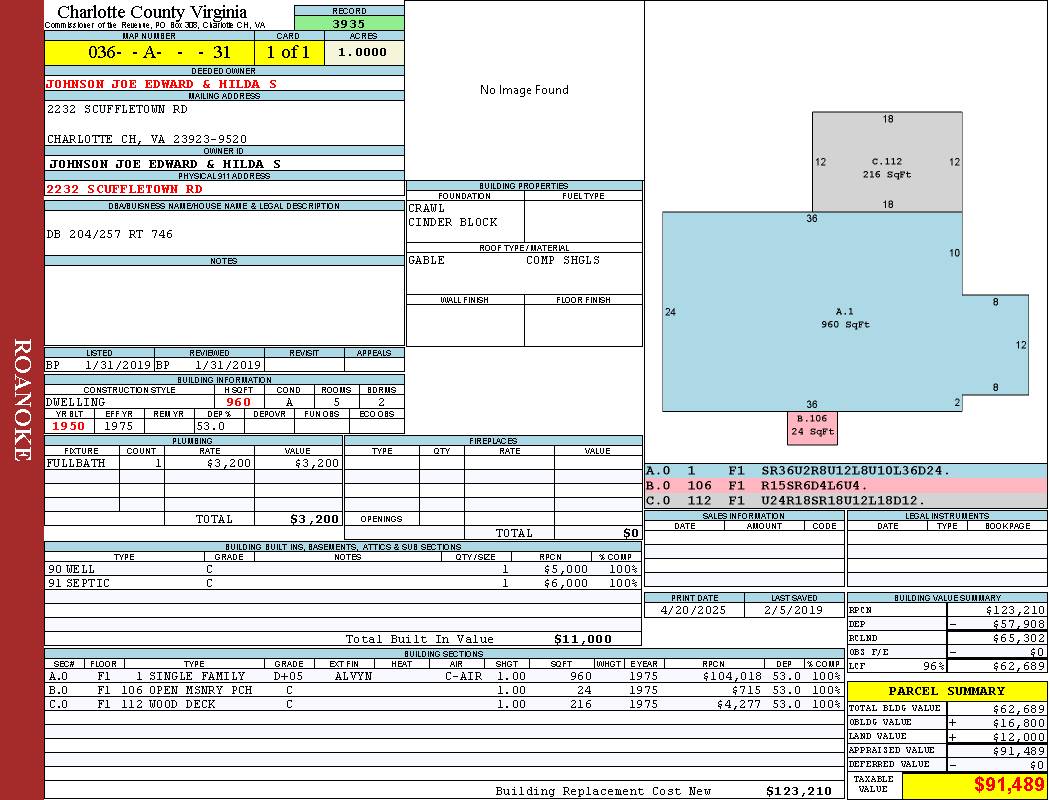
Task: Select physical 911 address 2232 SCUFFLETOWN RD in red
Action: [125, 189]
